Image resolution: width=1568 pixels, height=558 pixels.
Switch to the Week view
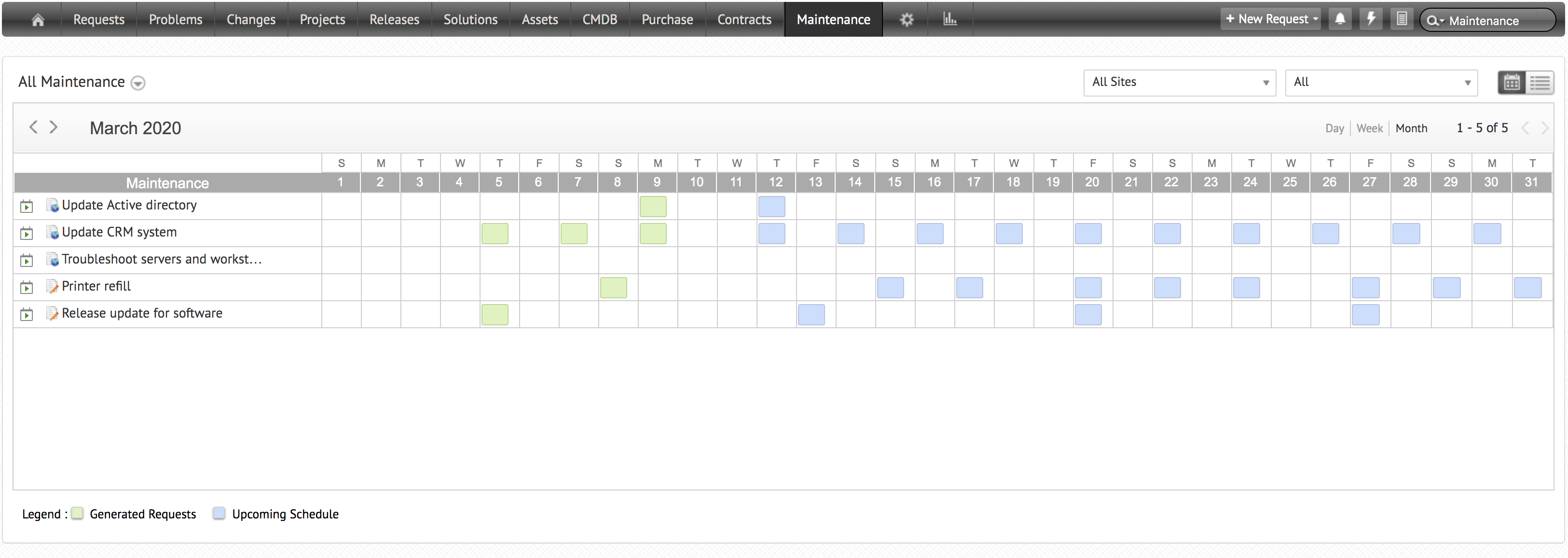[x=1369, y=128]
